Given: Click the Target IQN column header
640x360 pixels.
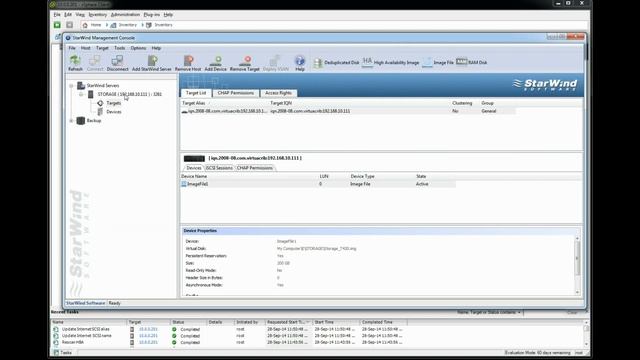Looking at the screenshot, I should [359, 103].
